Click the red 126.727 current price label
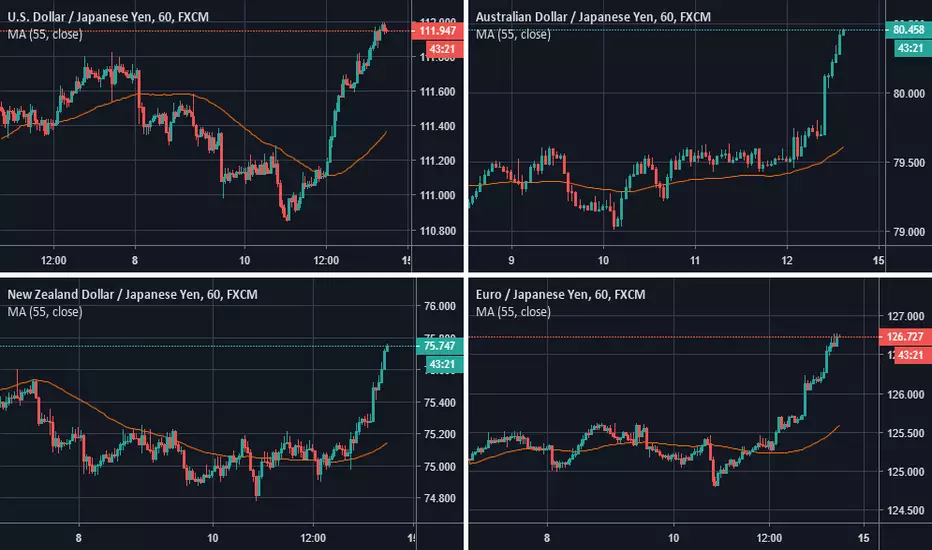This screenshot has height=550, width=932. click(904, 337)
